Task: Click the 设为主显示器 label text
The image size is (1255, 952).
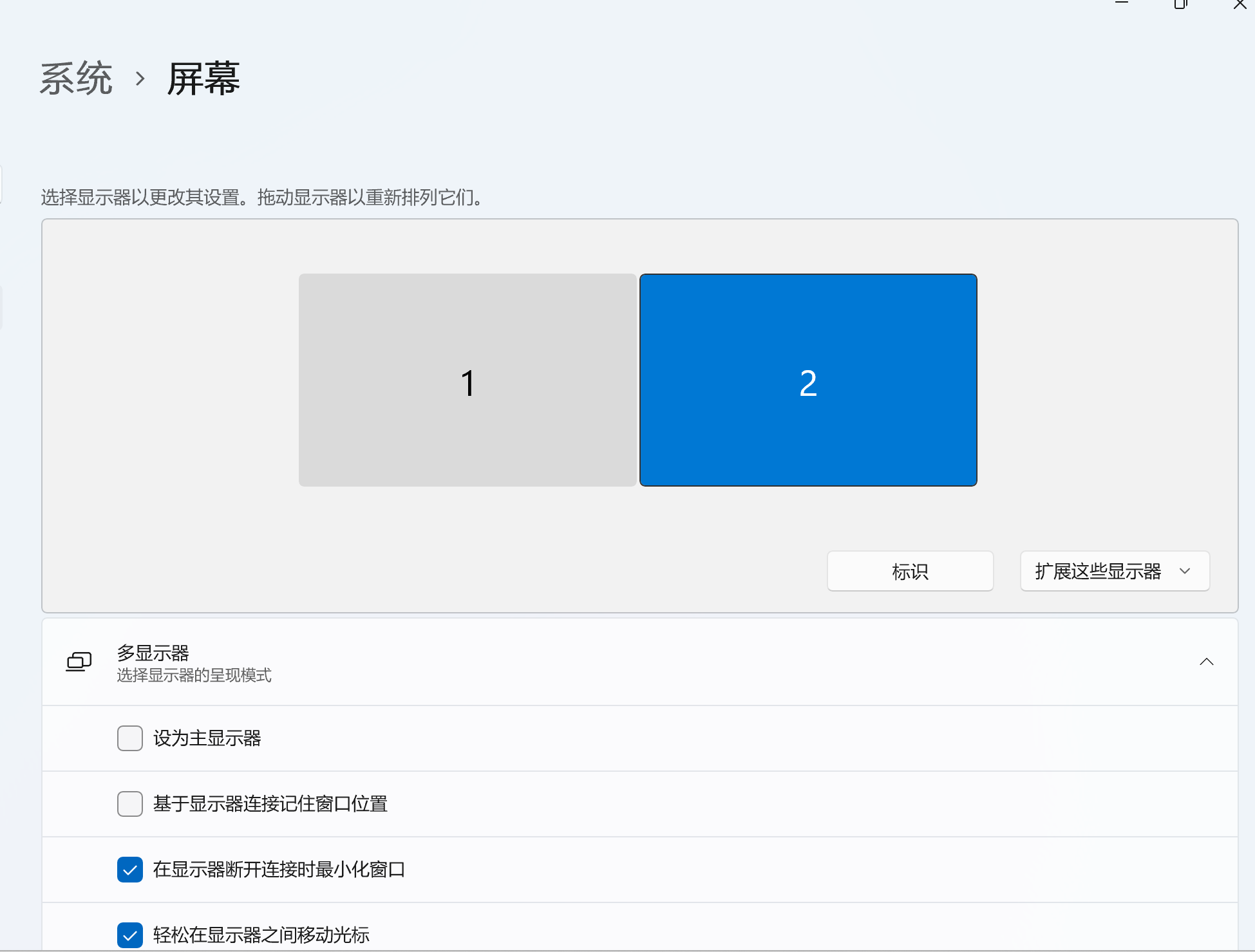Action: (207, 738)
